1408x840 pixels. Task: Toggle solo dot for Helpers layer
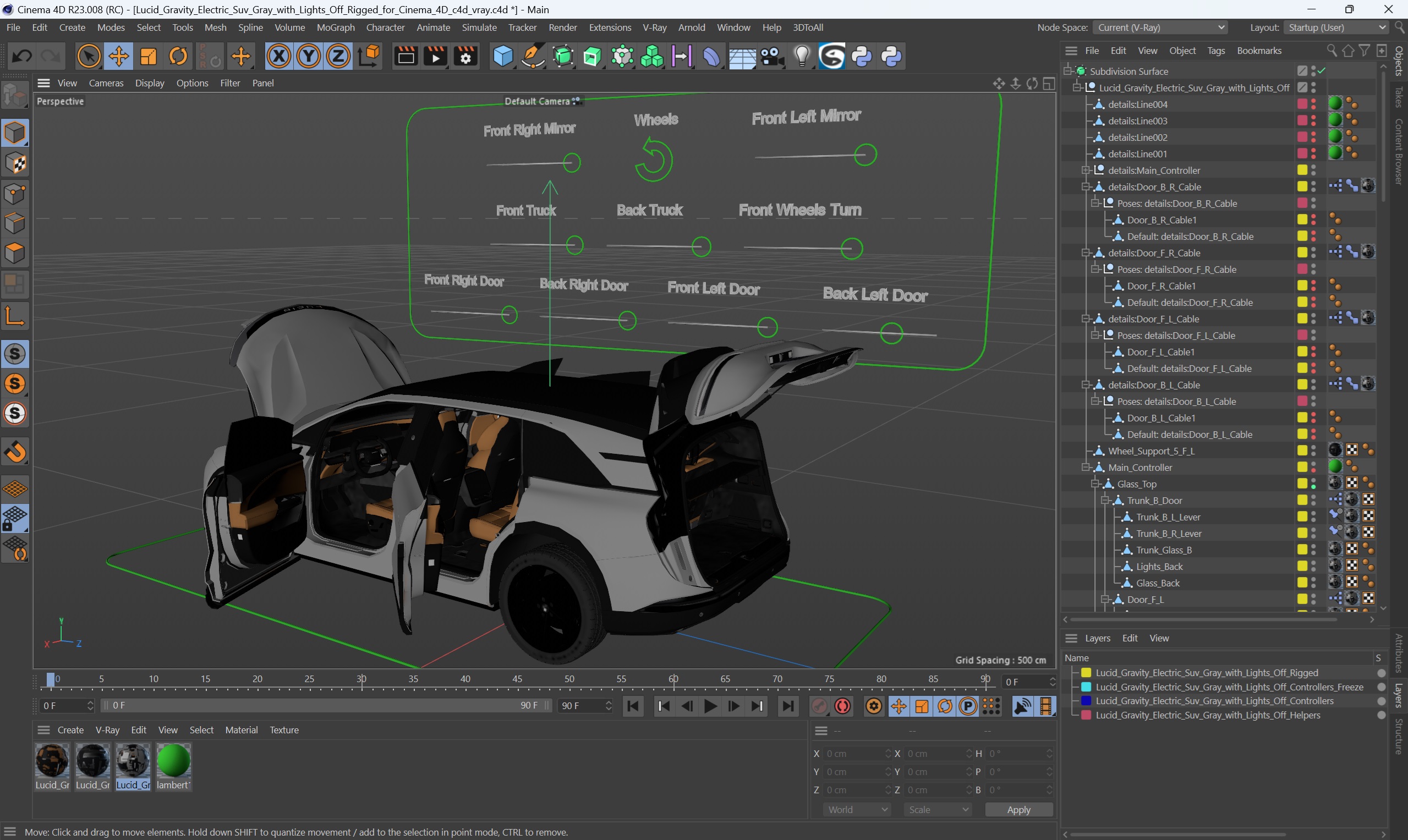coord(1381,716)
